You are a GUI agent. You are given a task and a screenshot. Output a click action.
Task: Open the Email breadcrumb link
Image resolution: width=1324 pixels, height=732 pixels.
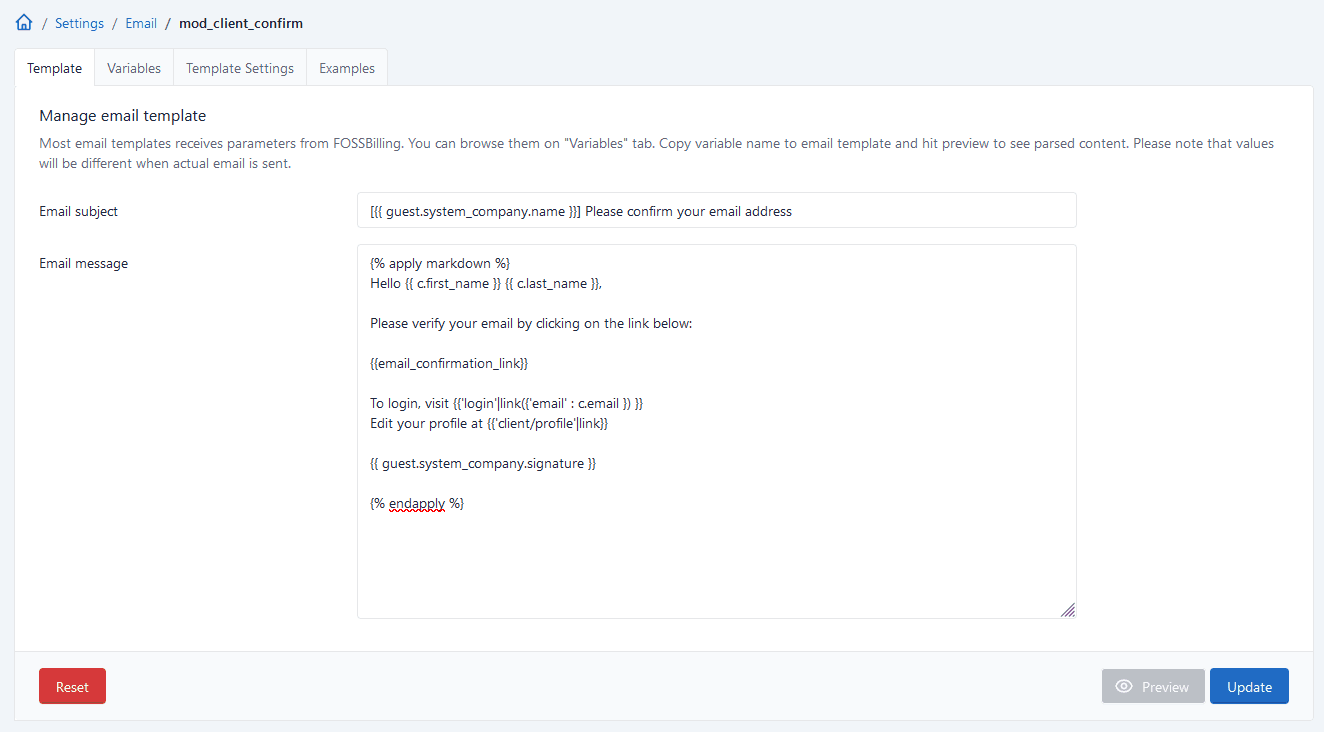(x=140, y=22)
